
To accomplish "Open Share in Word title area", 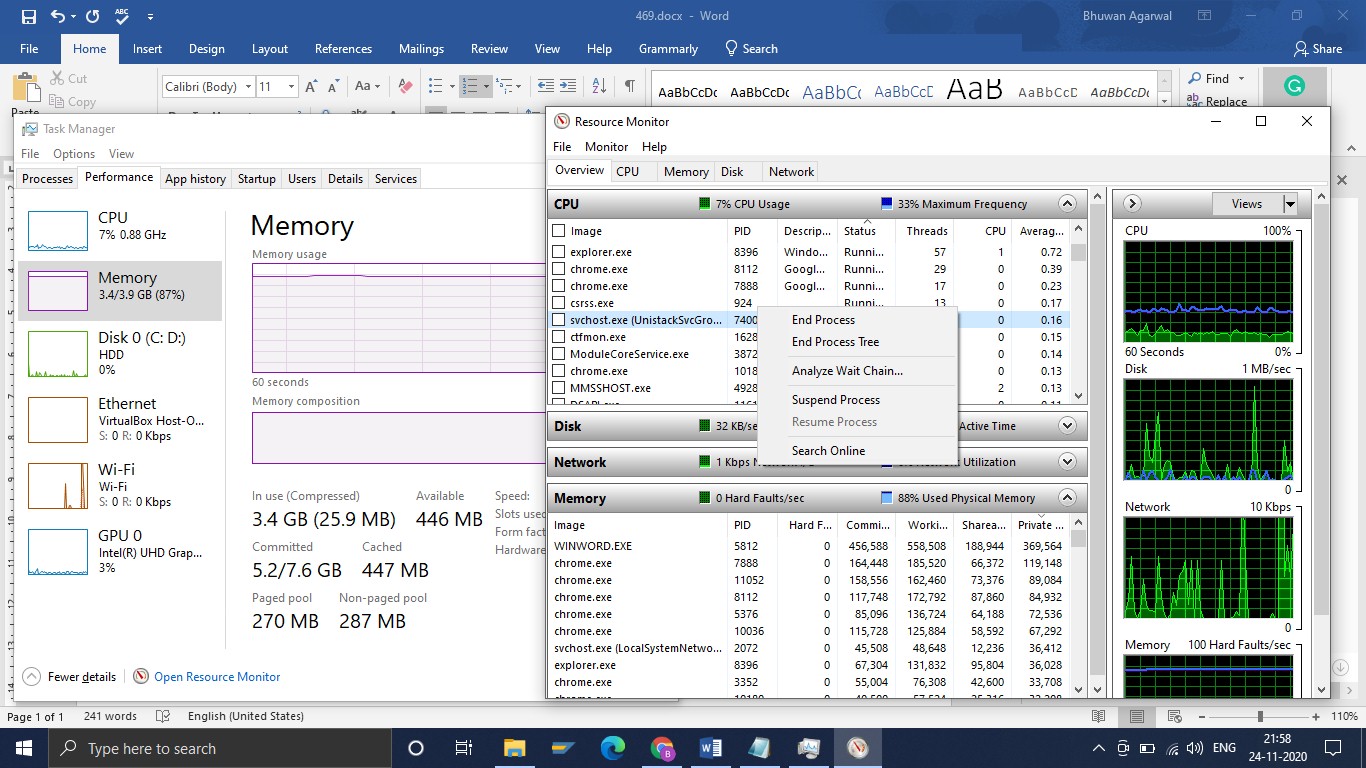I will point(1318,48).
